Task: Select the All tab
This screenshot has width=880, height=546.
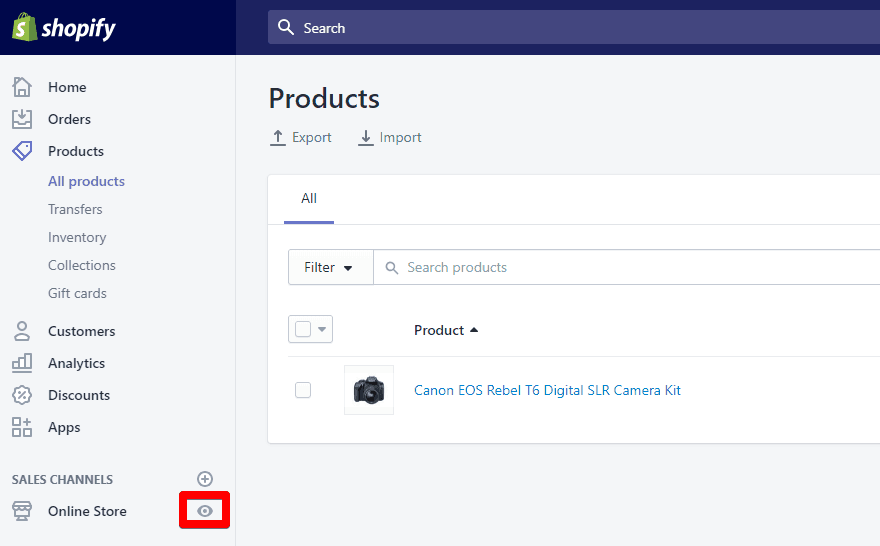Action: coord(309,199)
